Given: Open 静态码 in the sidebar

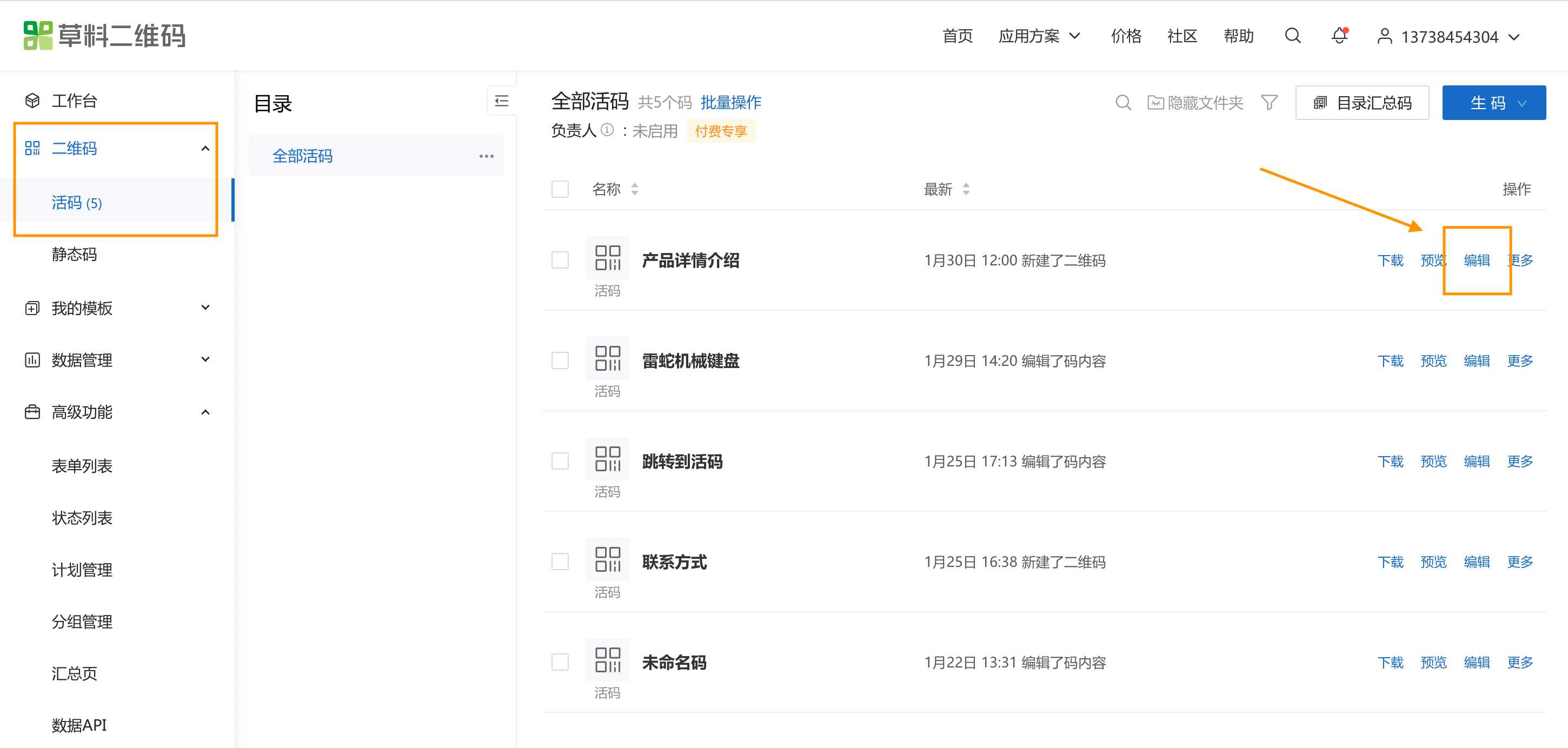Looking at the screenshot, I should click(74, 255).
